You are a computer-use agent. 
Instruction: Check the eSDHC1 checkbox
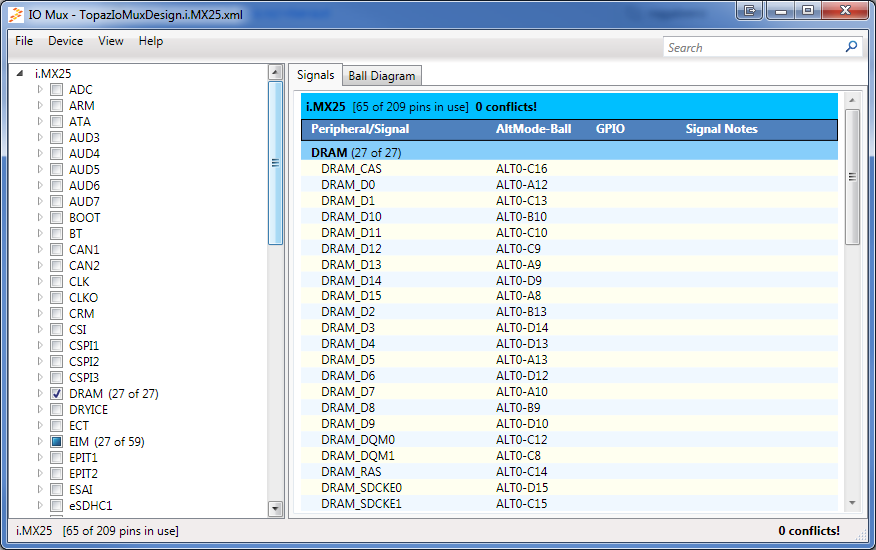pyautogui.click(x=56, y=505)
